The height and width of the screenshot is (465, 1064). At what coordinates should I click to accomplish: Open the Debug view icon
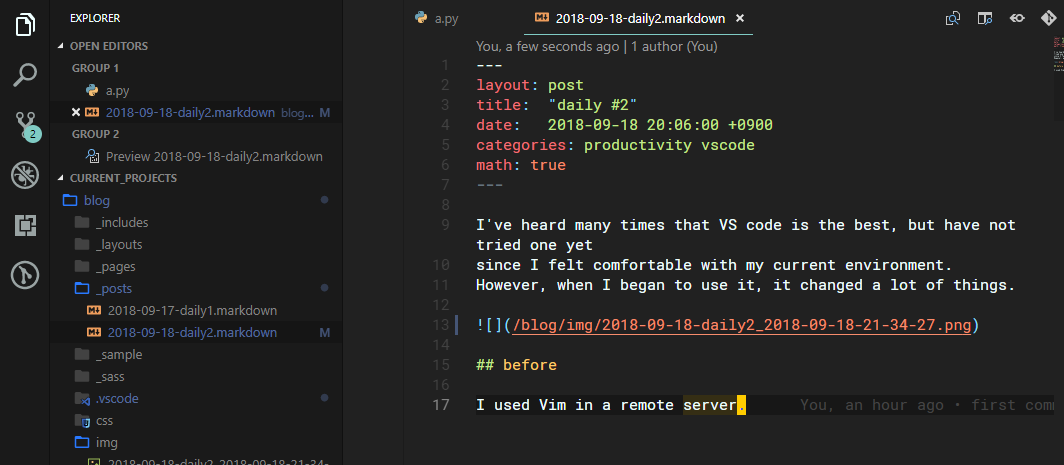click(x=25, y=175)
